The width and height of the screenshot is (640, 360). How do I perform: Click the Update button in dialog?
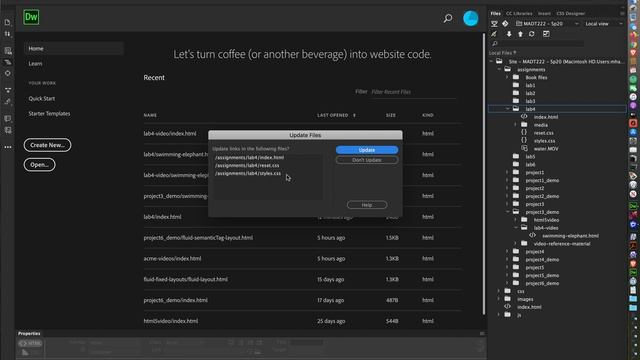(x=367, y=150)
